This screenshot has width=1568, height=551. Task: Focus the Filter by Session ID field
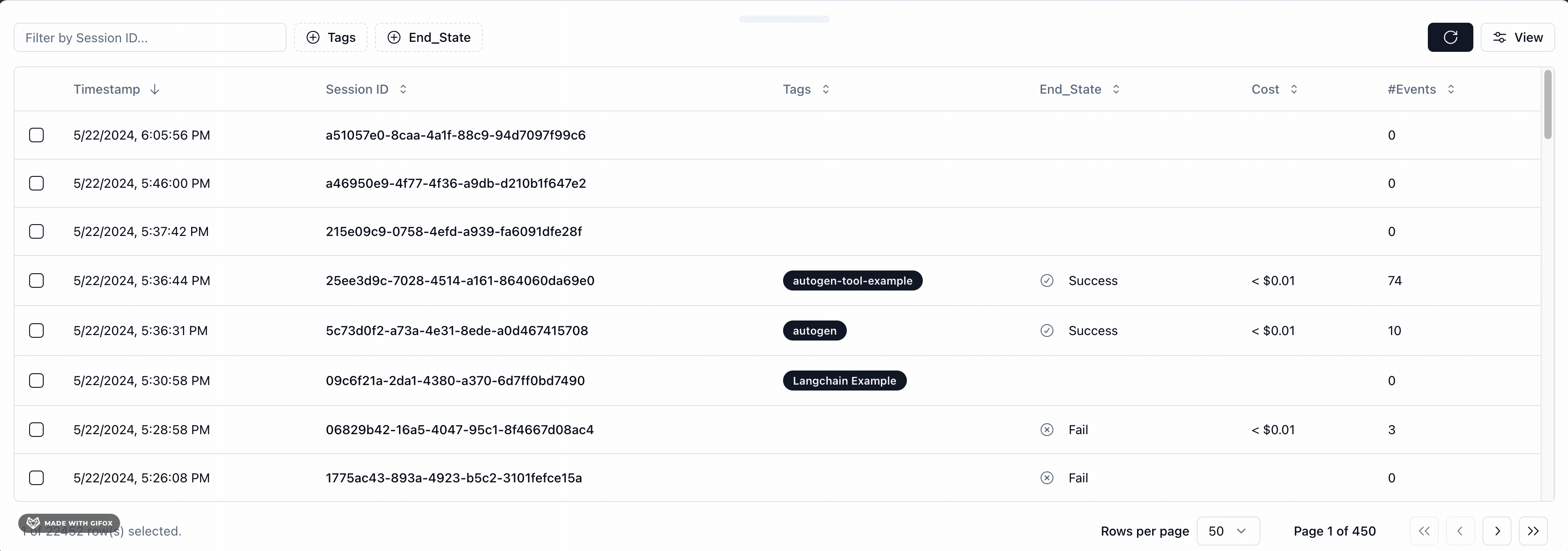click(150, 37)
